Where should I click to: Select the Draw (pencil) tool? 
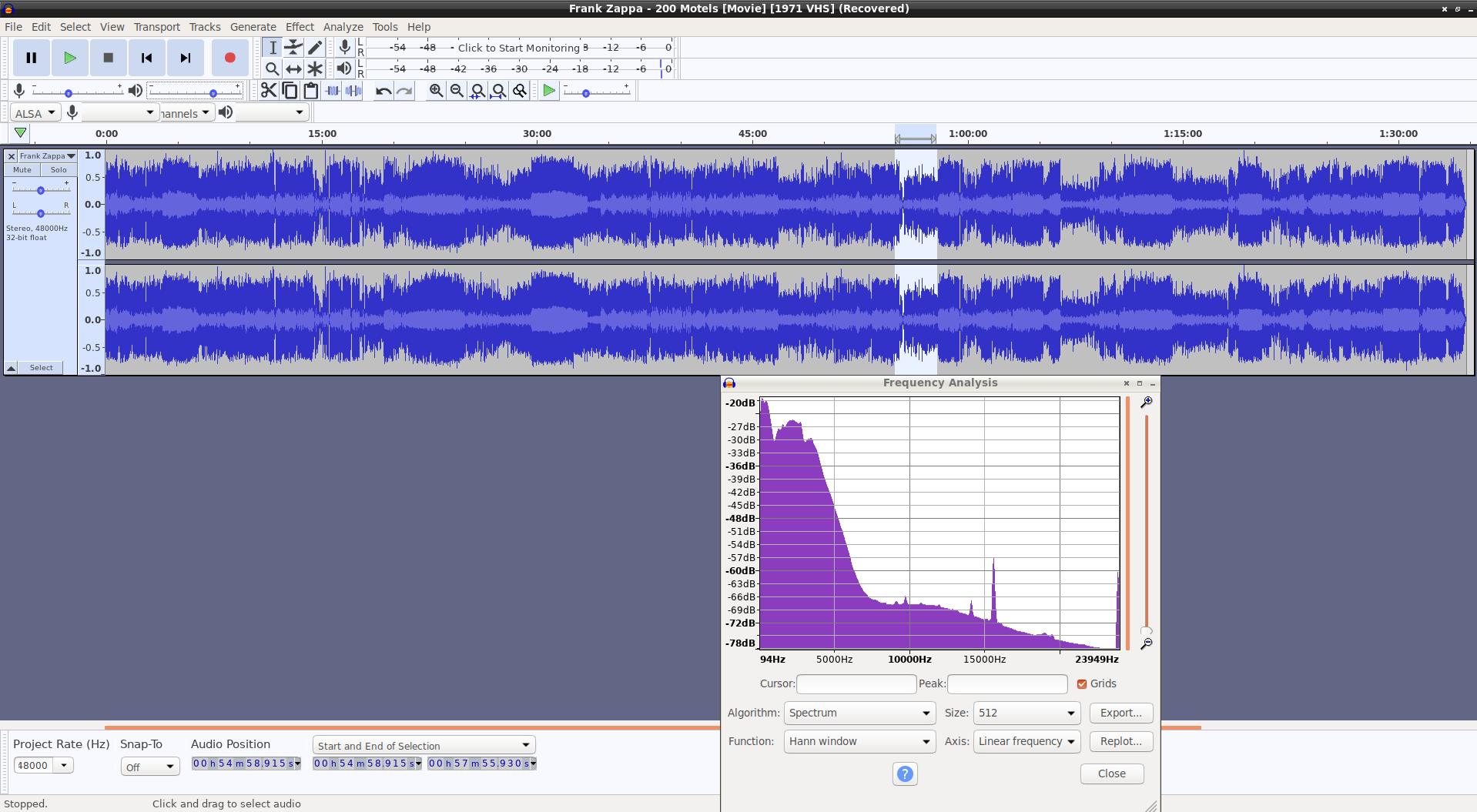point(315,48)
